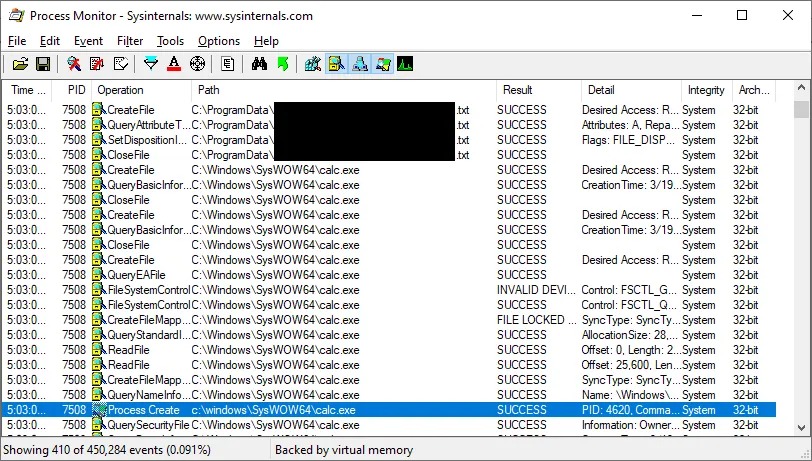The width and height of the screenshot is (812, 461).
Task: Open the Edit menu
Action: 50,41
